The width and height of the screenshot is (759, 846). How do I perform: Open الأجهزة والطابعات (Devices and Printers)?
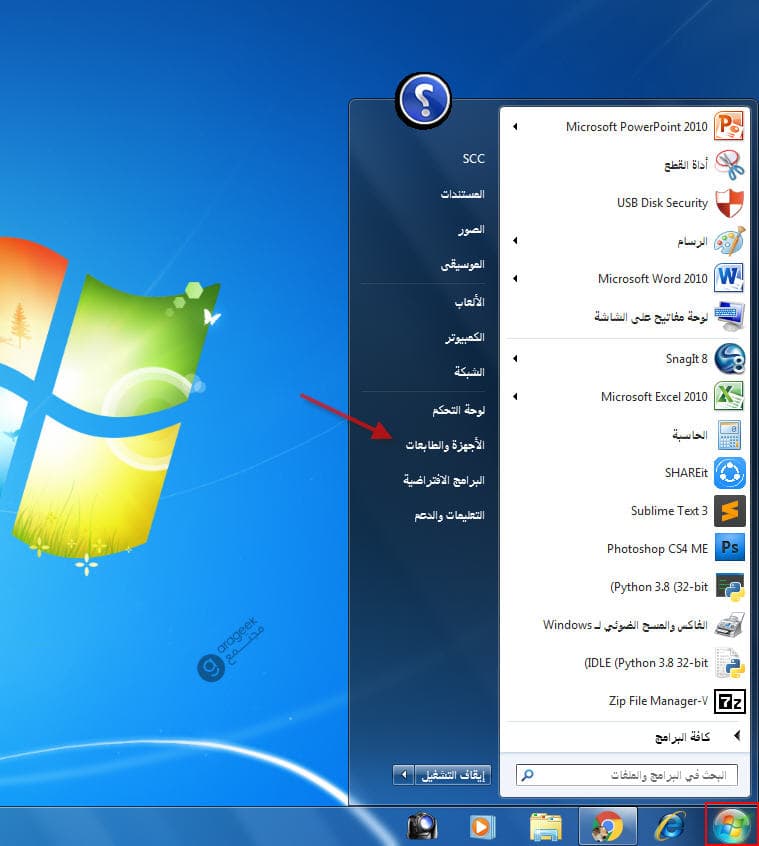tap(444, 445)
